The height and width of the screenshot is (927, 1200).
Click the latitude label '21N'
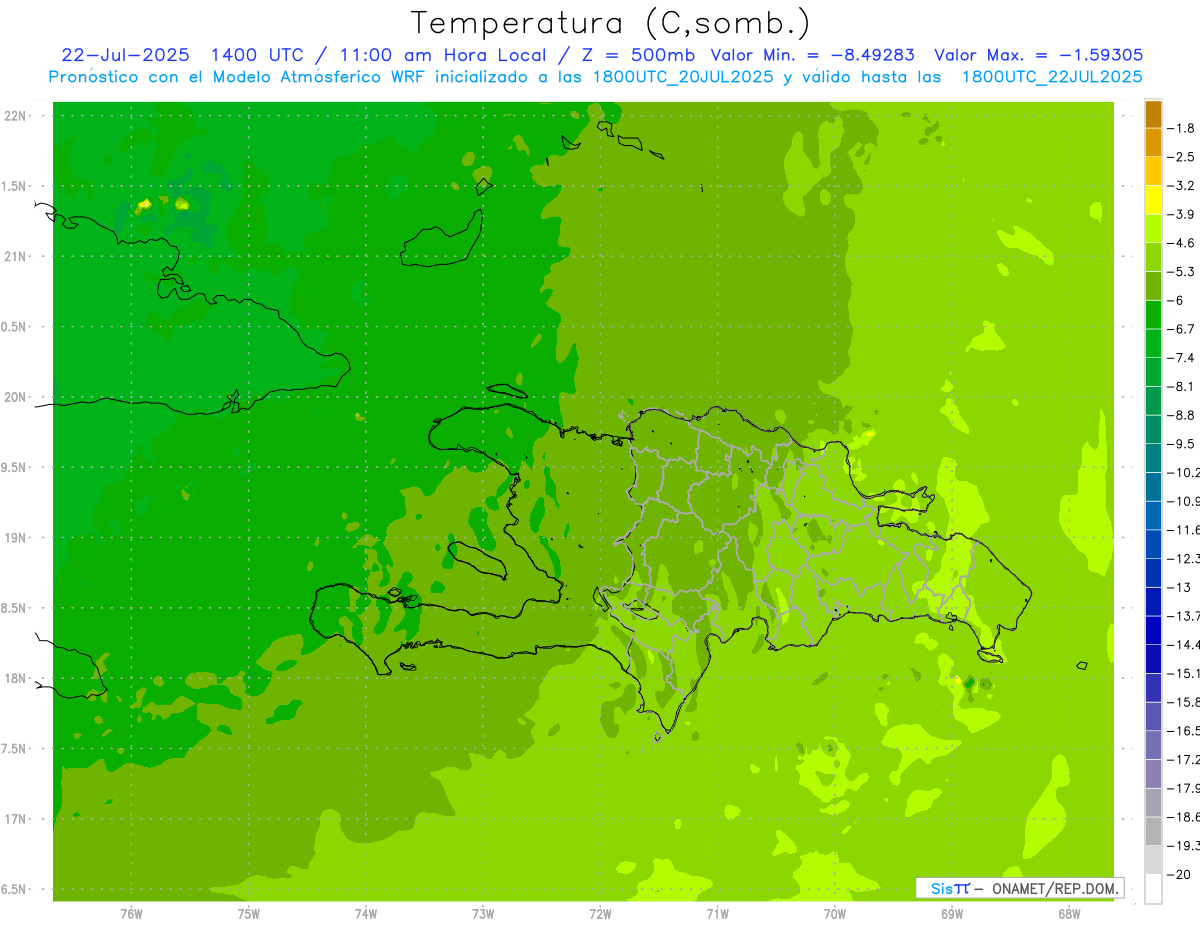click(x=17, y=257)
